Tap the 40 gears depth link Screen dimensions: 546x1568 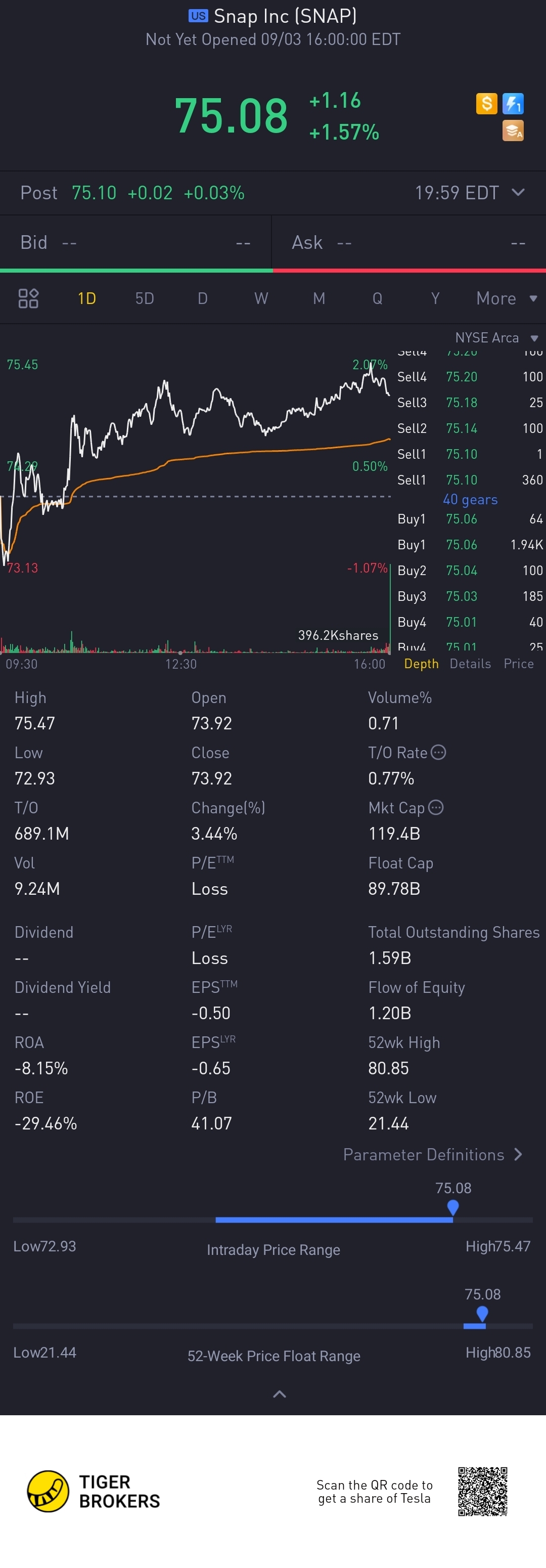tap(470, 499)
